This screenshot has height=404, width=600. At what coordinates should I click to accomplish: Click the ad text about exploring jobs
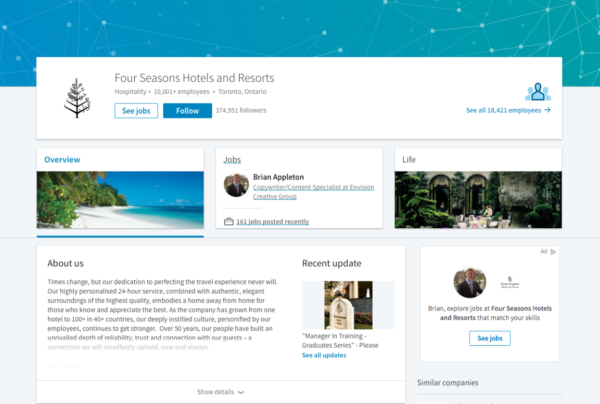[490, 313]
